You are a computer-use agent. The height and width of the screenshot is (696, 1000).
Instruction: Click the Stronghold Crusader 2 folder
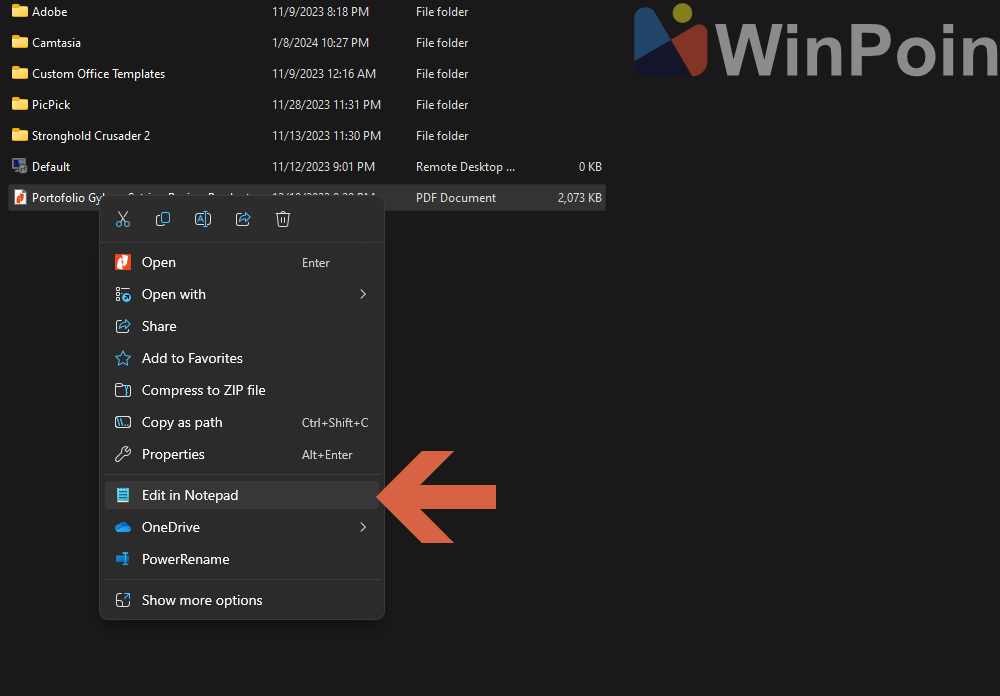(90, 136)
